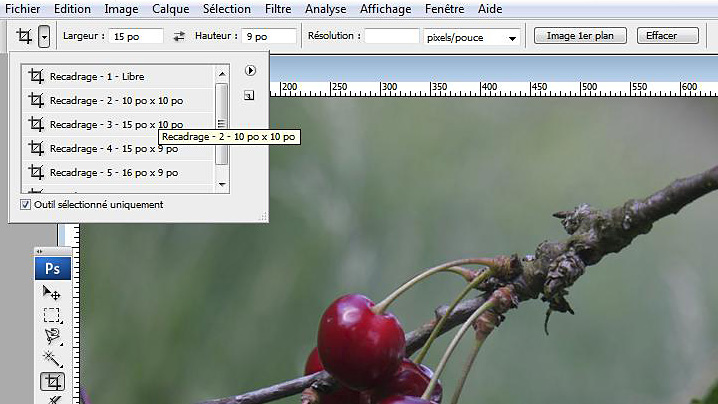Open the Sélection menu
This screenshot has width=718, height=404.
coord(227,9)
